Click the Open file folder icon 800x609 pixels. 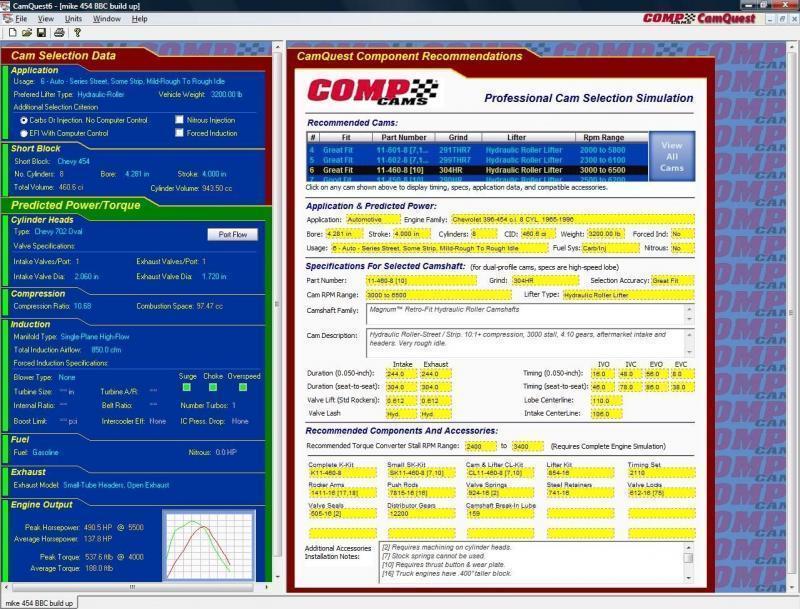click(x=27, y=33)
